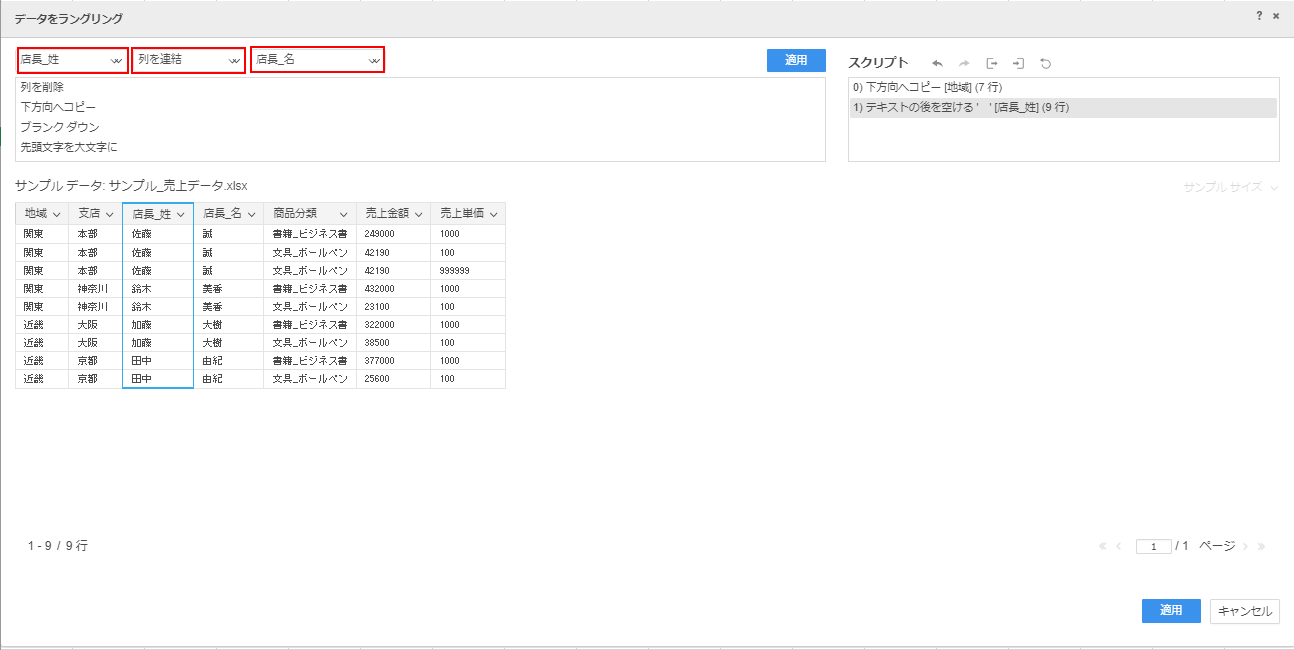Click the 25600 sales amount cell
1294x650 pixels.
pyautogui.click(x=393, y=379)
